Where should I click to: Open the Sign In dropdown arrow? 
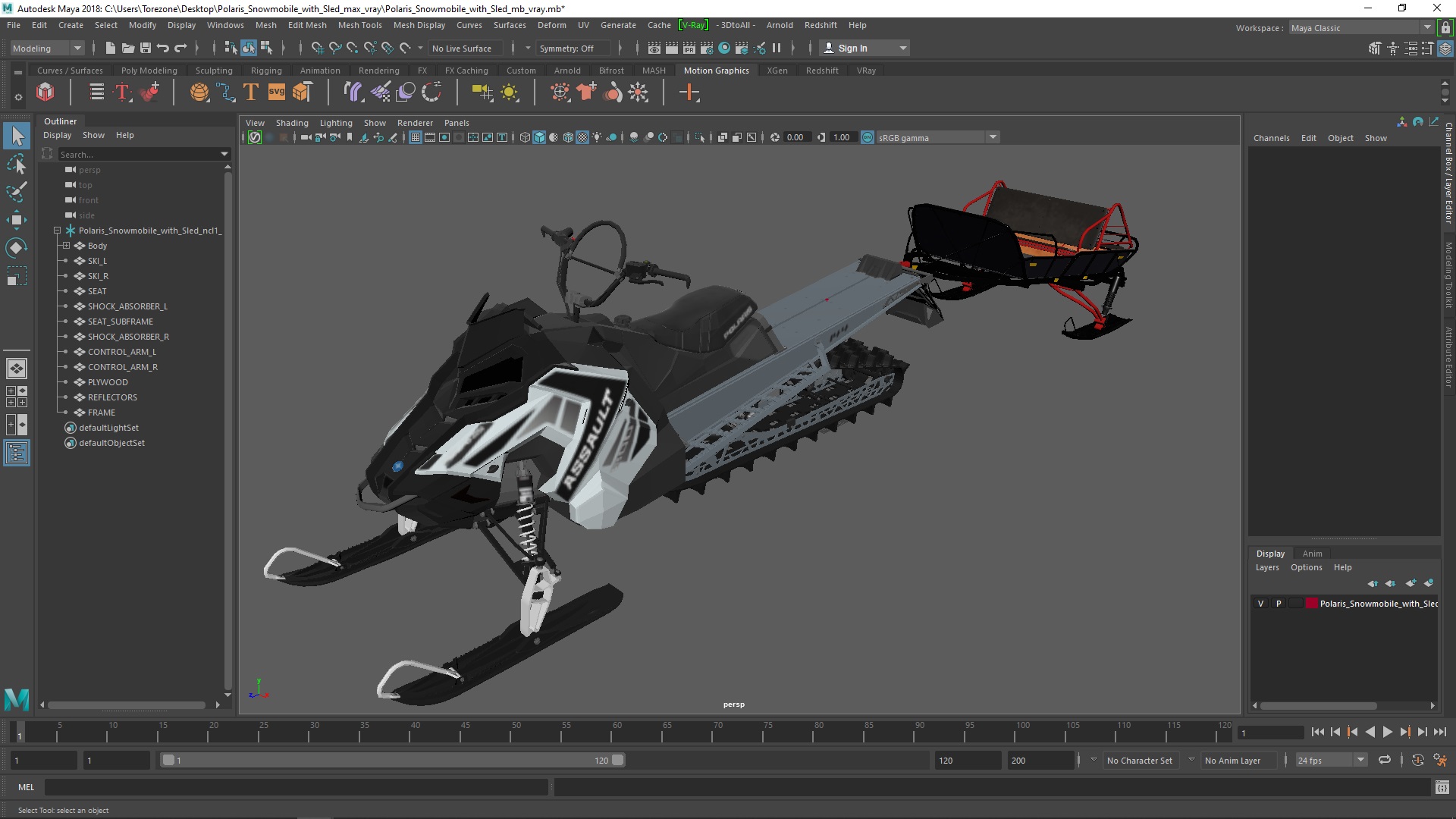(x=902, y=48)
